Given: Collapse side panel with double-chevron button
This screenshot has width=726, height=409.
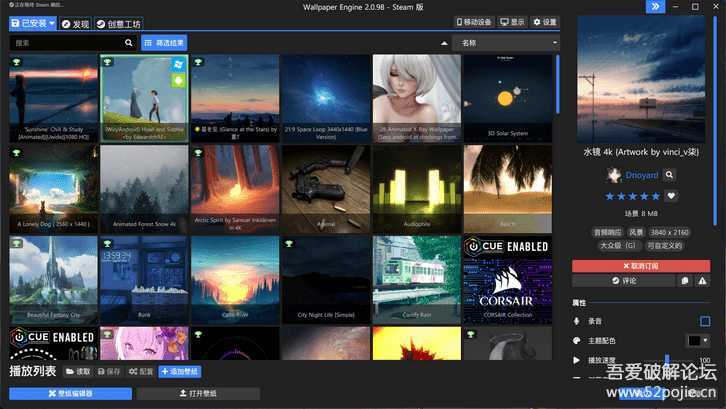Looking at the screenshot, I should 654,7.
